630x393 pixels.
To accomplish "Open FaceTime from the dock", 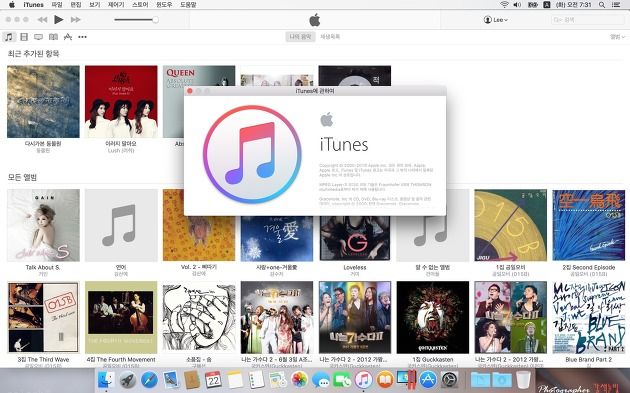I will pyautogui.click(x=342, y=379).
